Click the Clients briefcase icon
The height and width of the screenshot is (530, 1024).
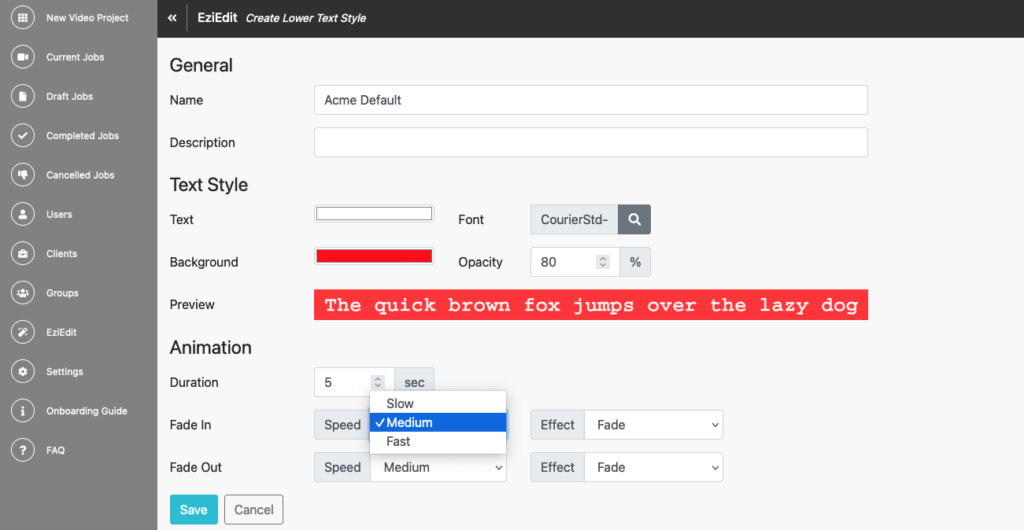point(23,254)
